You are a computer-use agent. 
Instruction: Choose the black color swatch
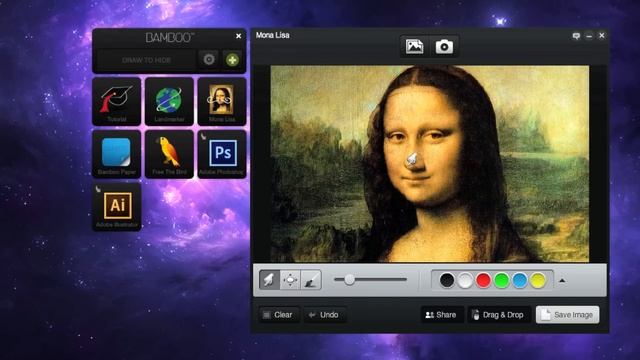[447, 280]
